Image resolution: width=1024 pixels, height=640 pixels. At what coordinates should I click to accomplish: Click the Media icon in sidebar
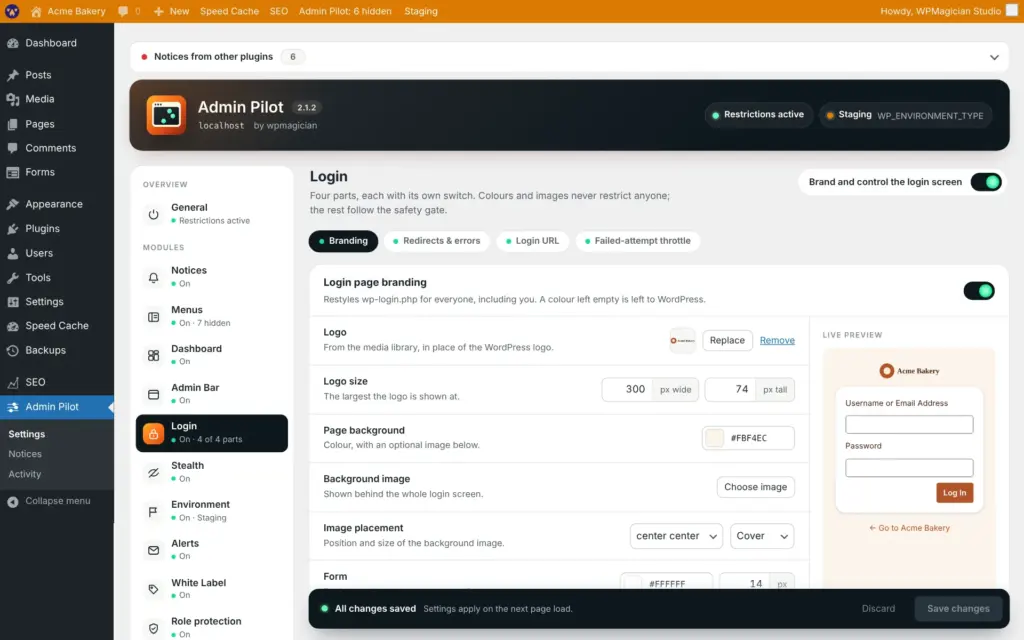tap(13, 99)
